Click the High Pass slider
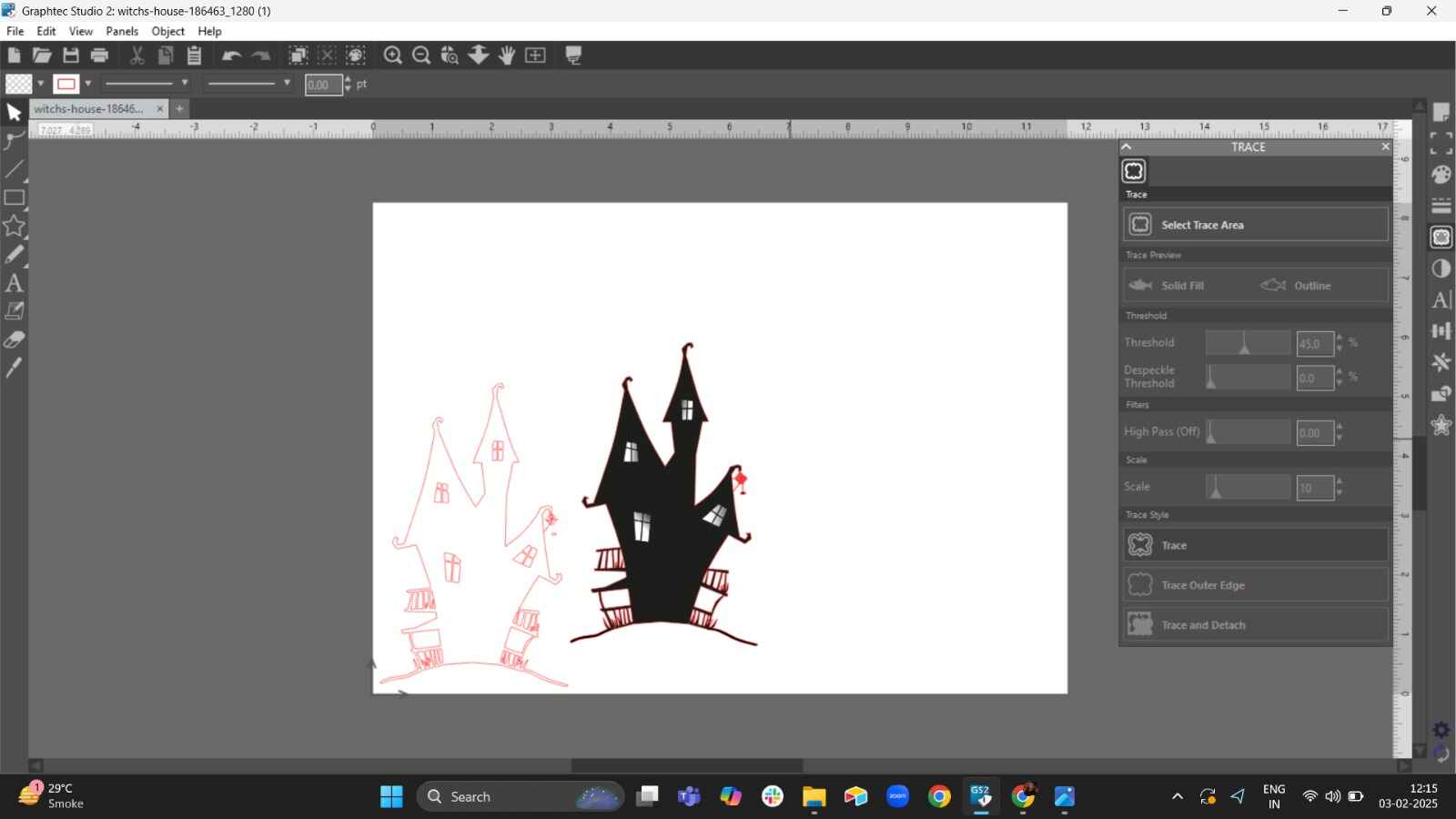The image size is (1456, 819). (x=1248, y=432)
